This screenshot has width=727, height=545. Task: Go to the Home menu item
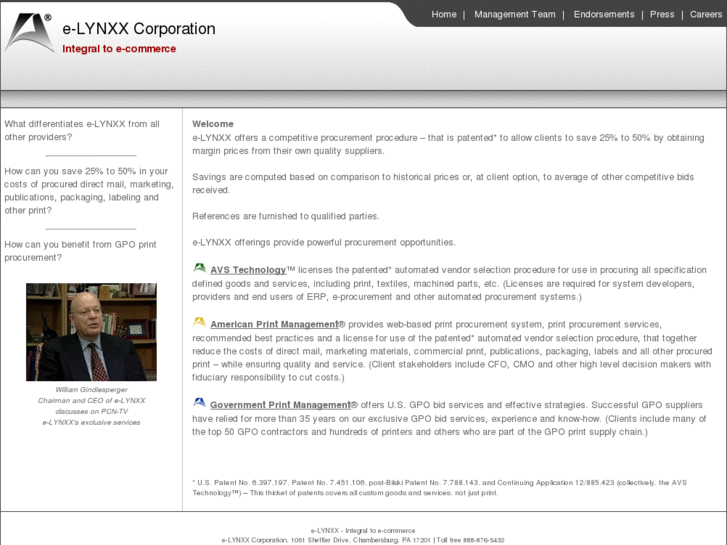point(444,14)
